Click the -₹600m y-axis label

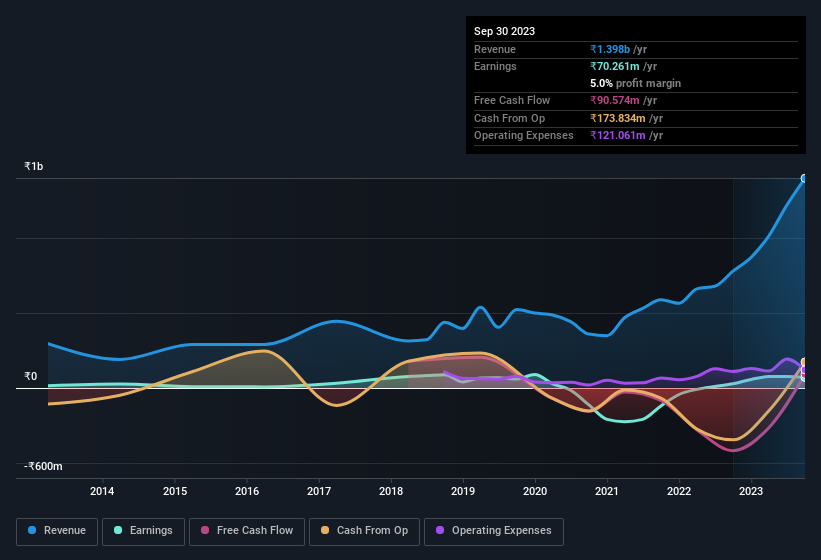(x=43, y=466)
